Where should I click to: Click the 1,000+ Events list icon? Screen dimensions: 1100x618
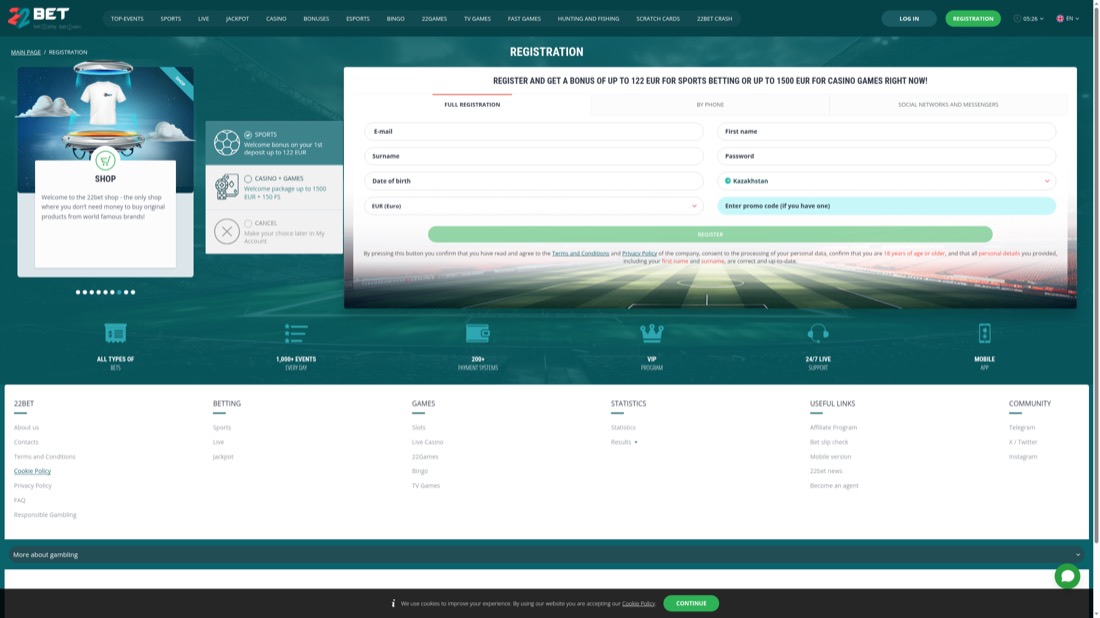pyautogui.click(x=296, y=333)
